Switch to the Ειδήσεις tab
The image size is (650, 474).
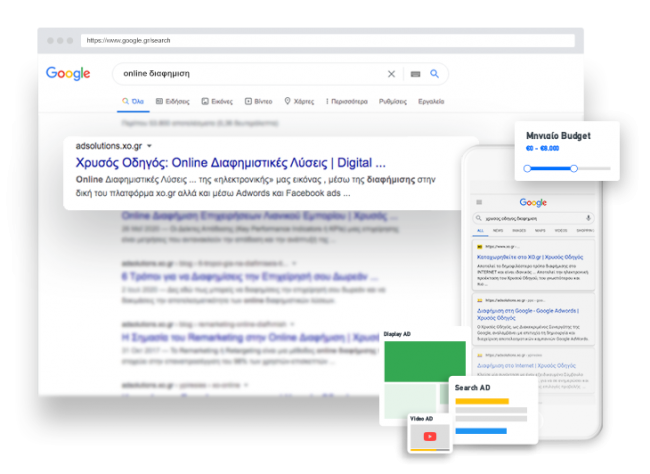click(x=172, y=101)
